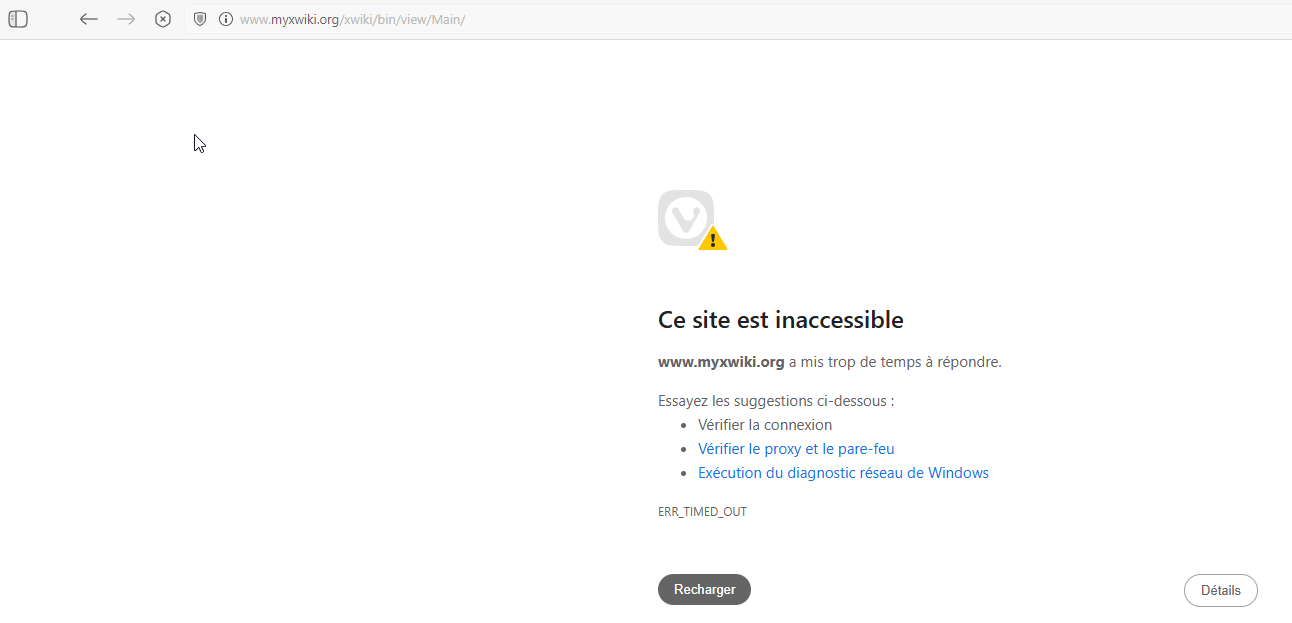Open 'Vérifier le proxy et le pare-feu' link
Viewport: 1292px width, 623px height.
click(x=796, y=449)
